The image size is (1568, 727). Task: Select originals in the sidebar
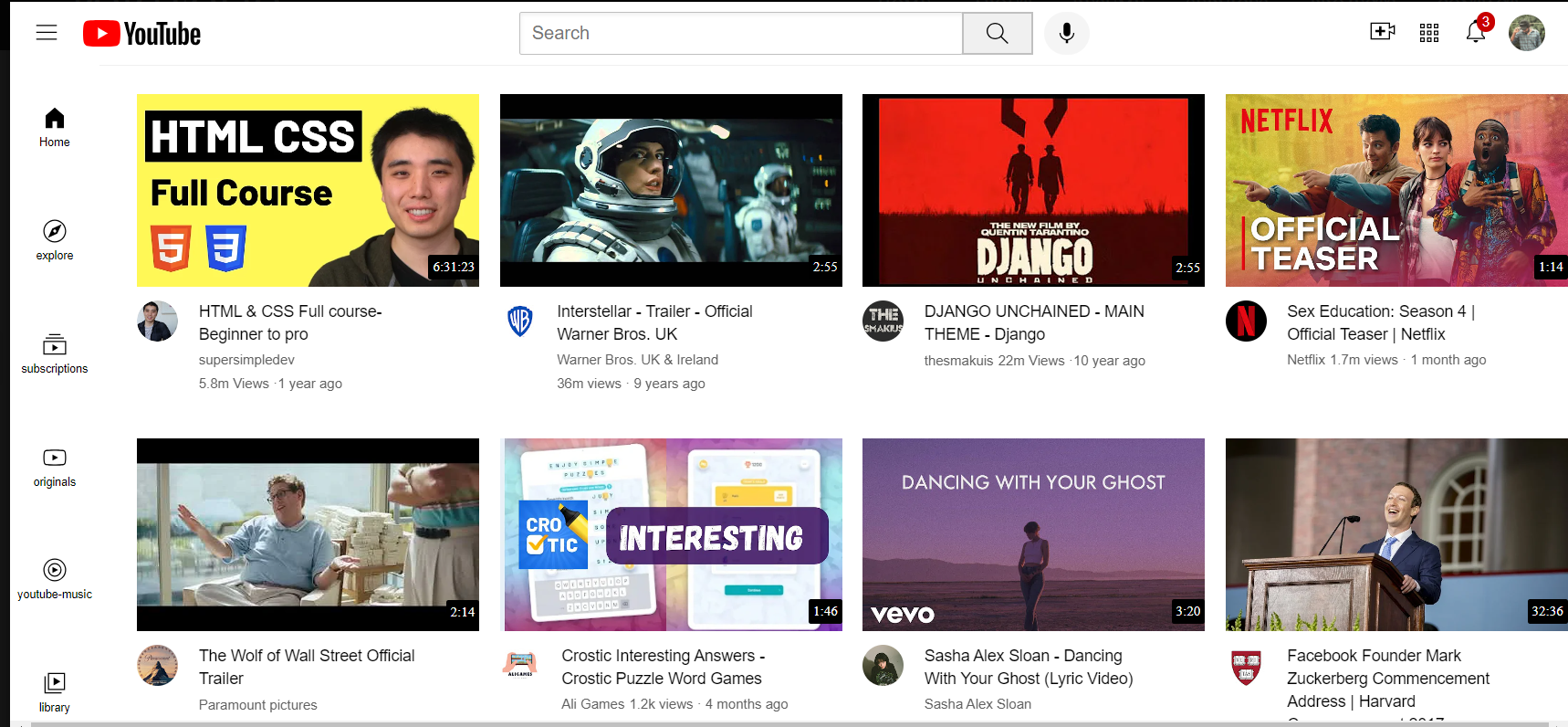pos(55,467)
